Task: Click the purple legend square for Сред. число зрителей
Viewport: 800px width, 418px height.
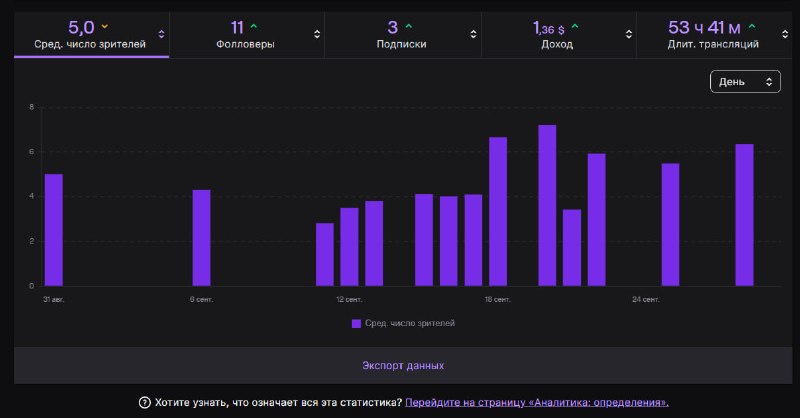Action: (x=356, y=323)
